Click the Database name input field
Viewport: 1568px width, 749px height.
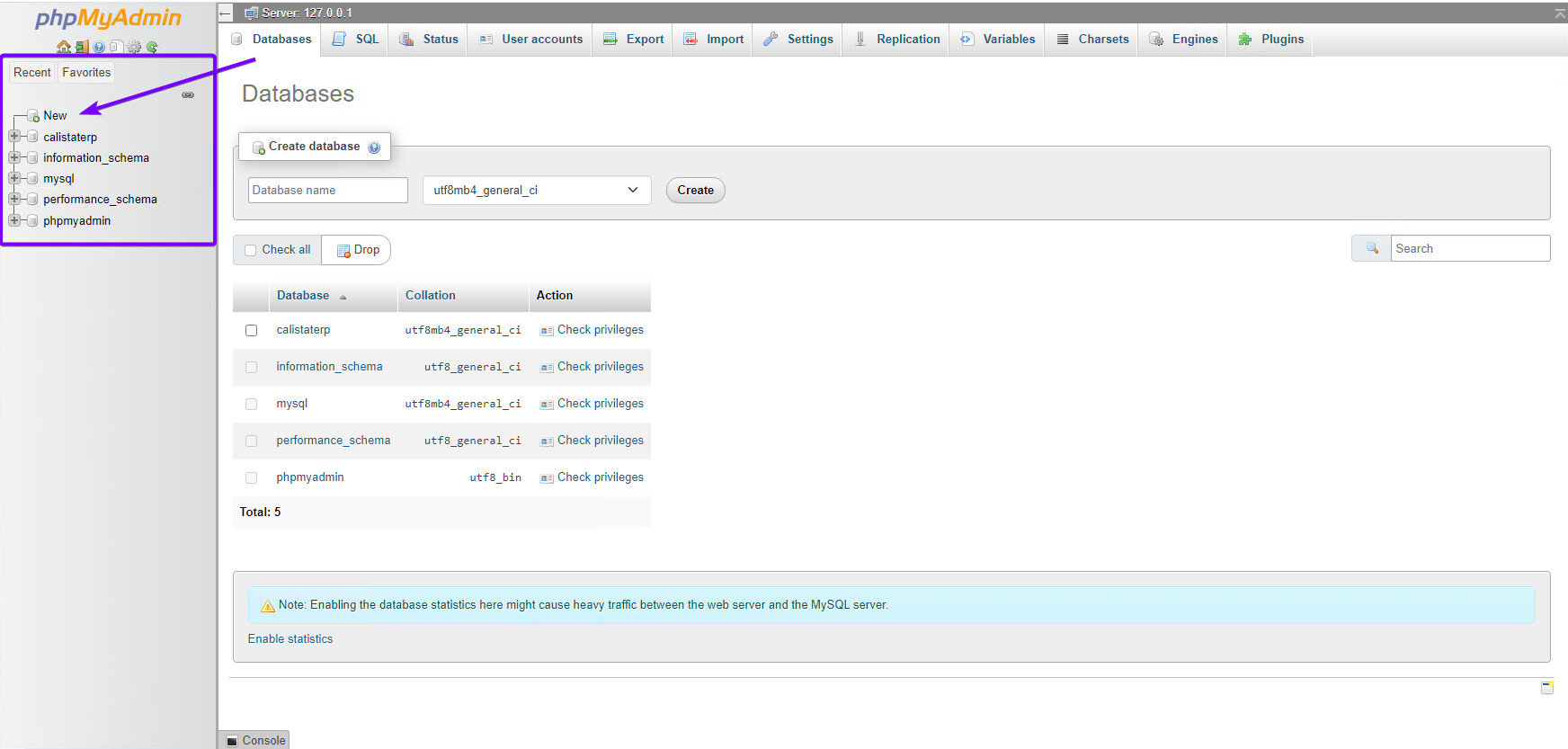click(x=328, y=190)
